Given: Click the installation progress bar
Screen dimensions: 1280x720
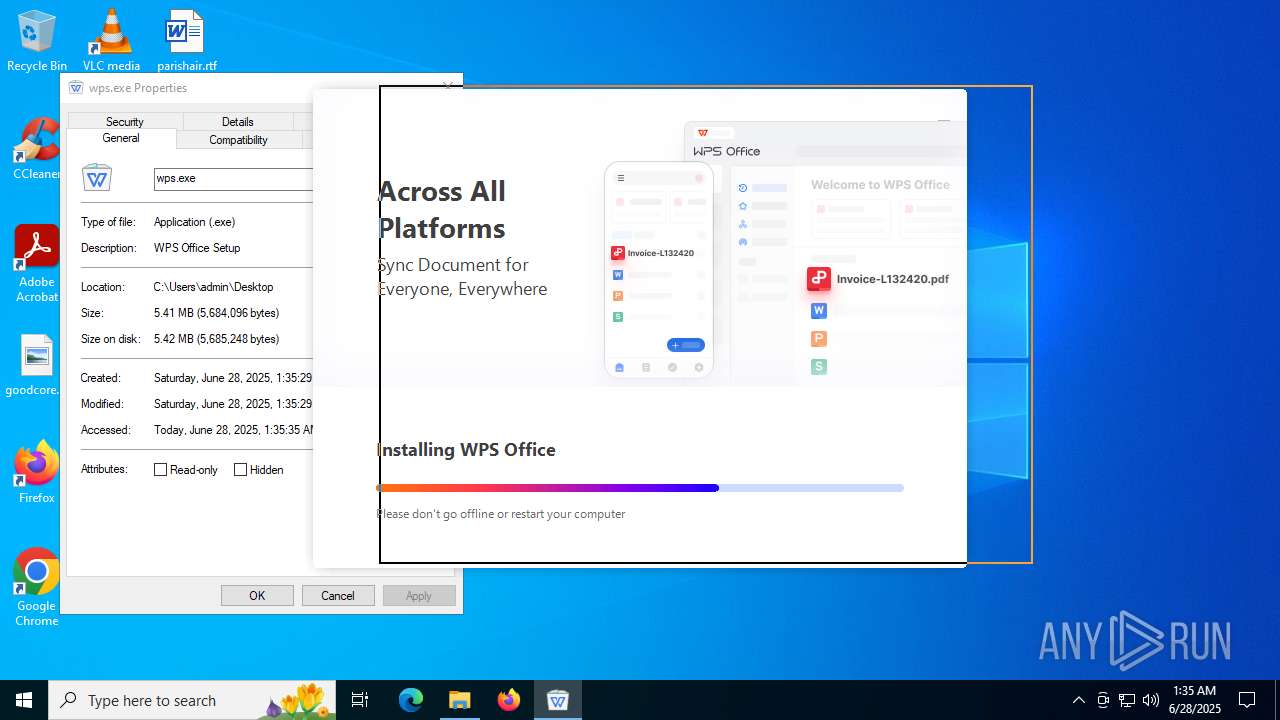Looking at the screenshot, I should (x=640, y=488).
